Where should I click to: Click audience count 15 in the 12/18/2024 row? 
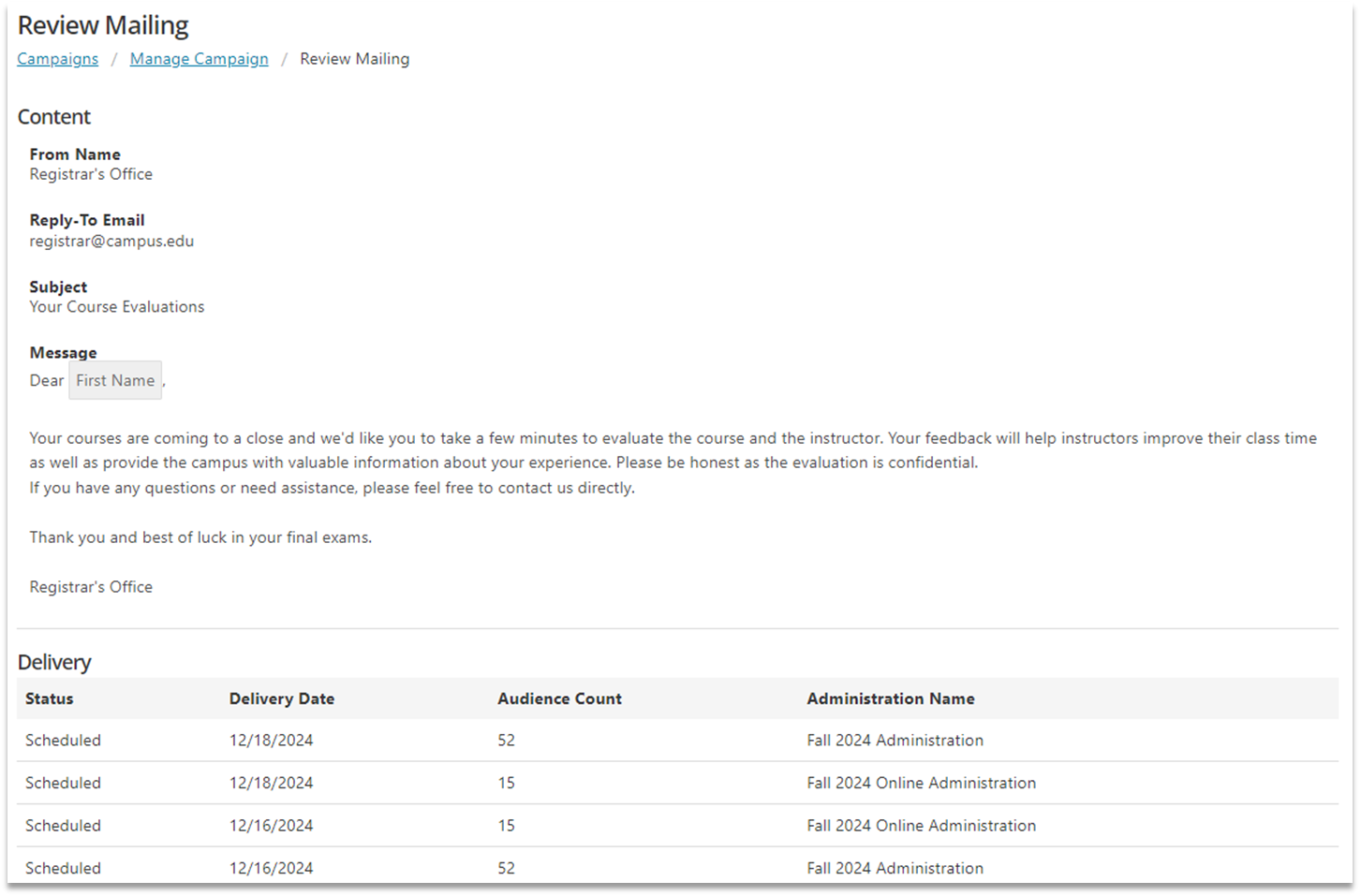[x=506, y=783]
